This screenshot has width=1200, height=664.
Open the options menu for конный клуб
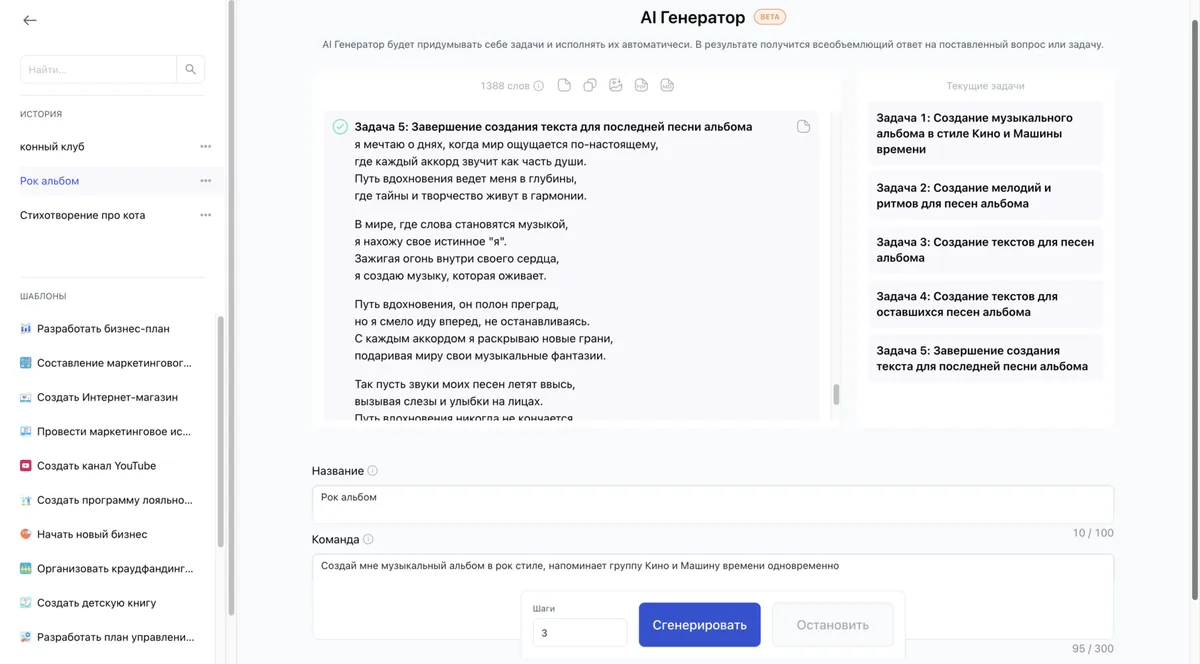206,146
